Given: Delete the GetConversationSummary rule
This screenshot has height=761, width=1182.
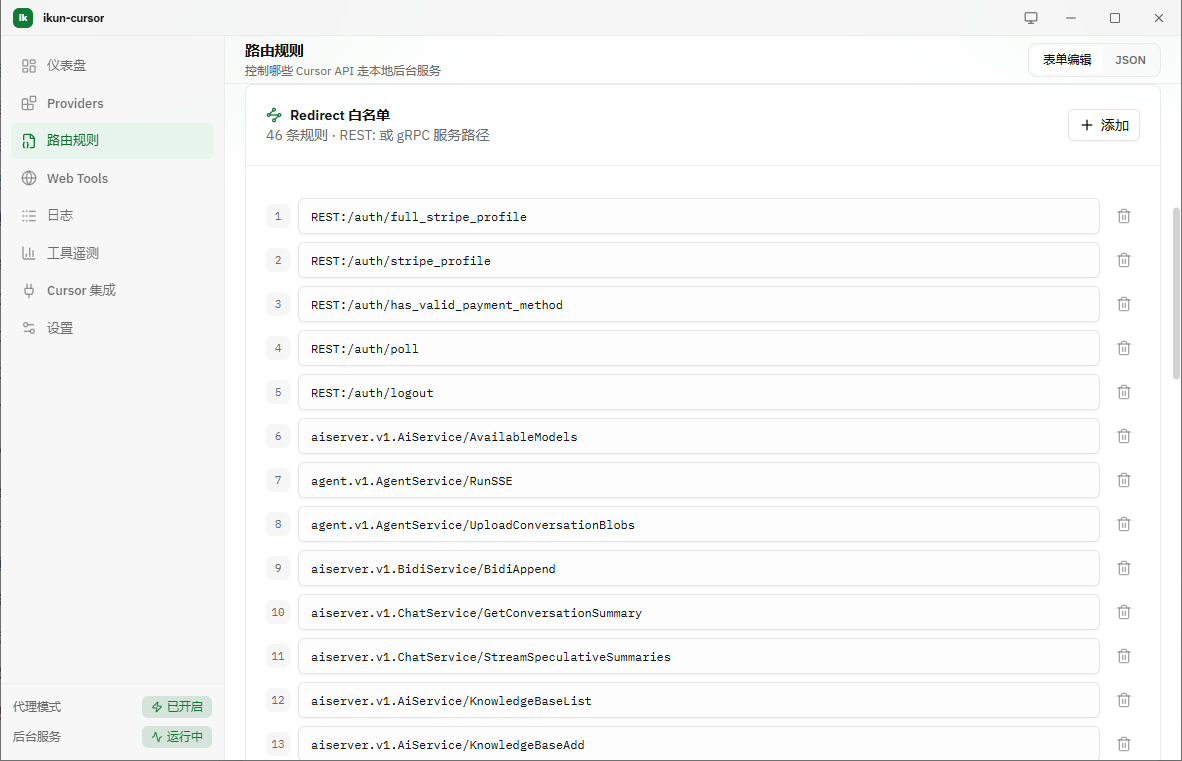Looking at the screenshot, I should point(1123,612).
